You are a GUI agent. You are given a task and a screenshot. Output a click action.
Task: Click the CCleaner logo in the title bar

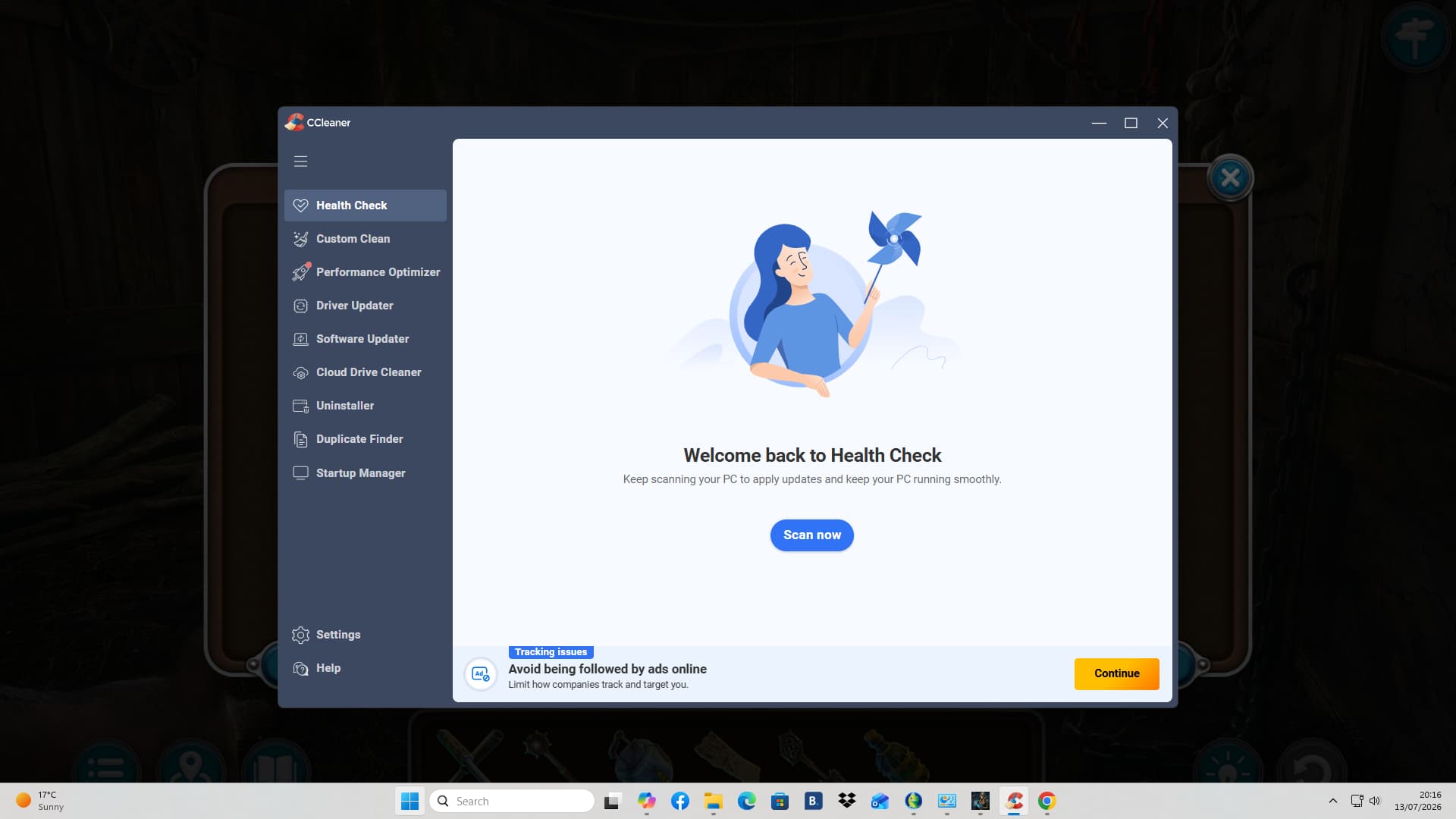coord(294,122)
